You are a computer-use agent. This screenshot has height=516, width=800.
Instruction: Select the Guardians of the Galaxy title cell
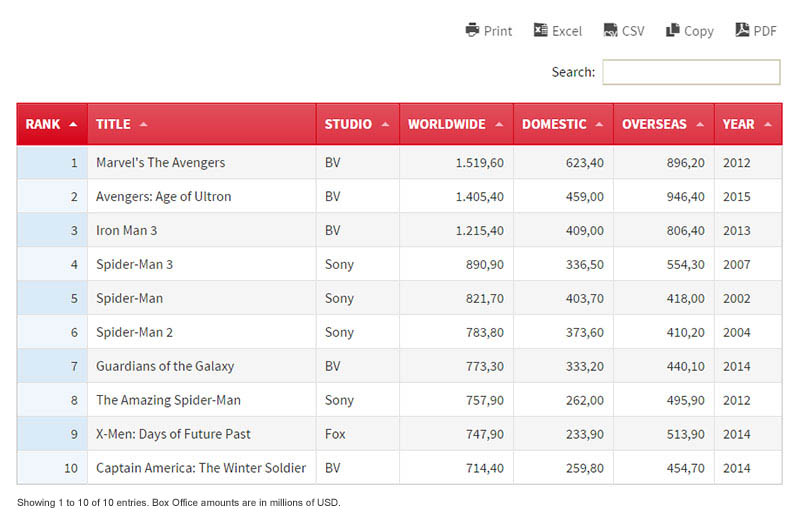165,366
